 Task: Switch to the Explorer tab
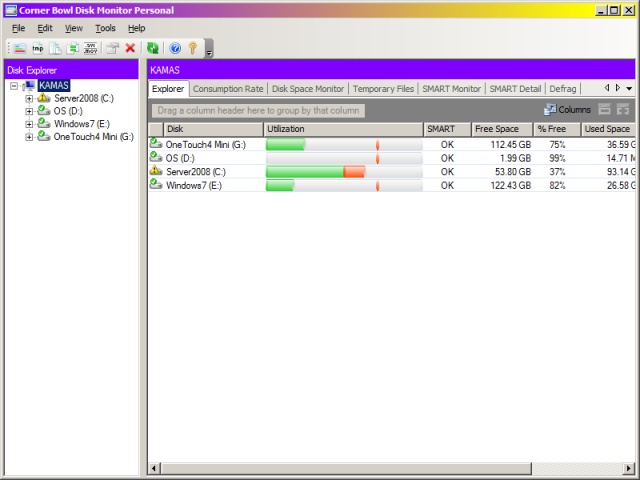(168, 89)
